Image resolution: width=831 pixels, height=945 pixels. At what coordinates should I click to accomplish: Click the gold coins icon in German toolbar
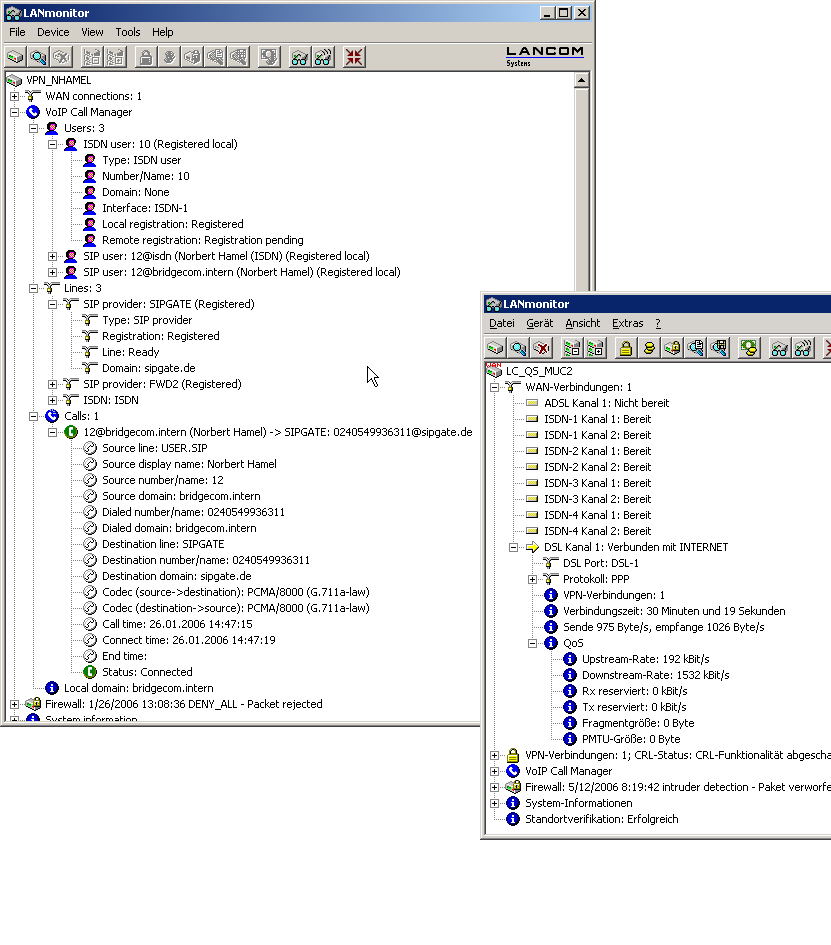pyautogui.click(x=648, y=348)
